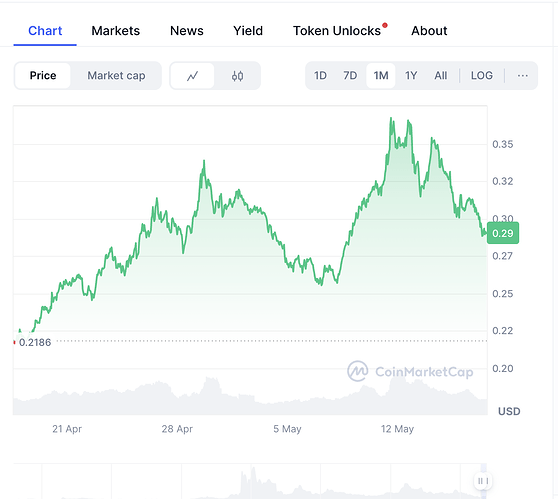Open the Token Unlocks tab
Image resolution: width=558 pixels, height=499 pixels.
point(337,31)
